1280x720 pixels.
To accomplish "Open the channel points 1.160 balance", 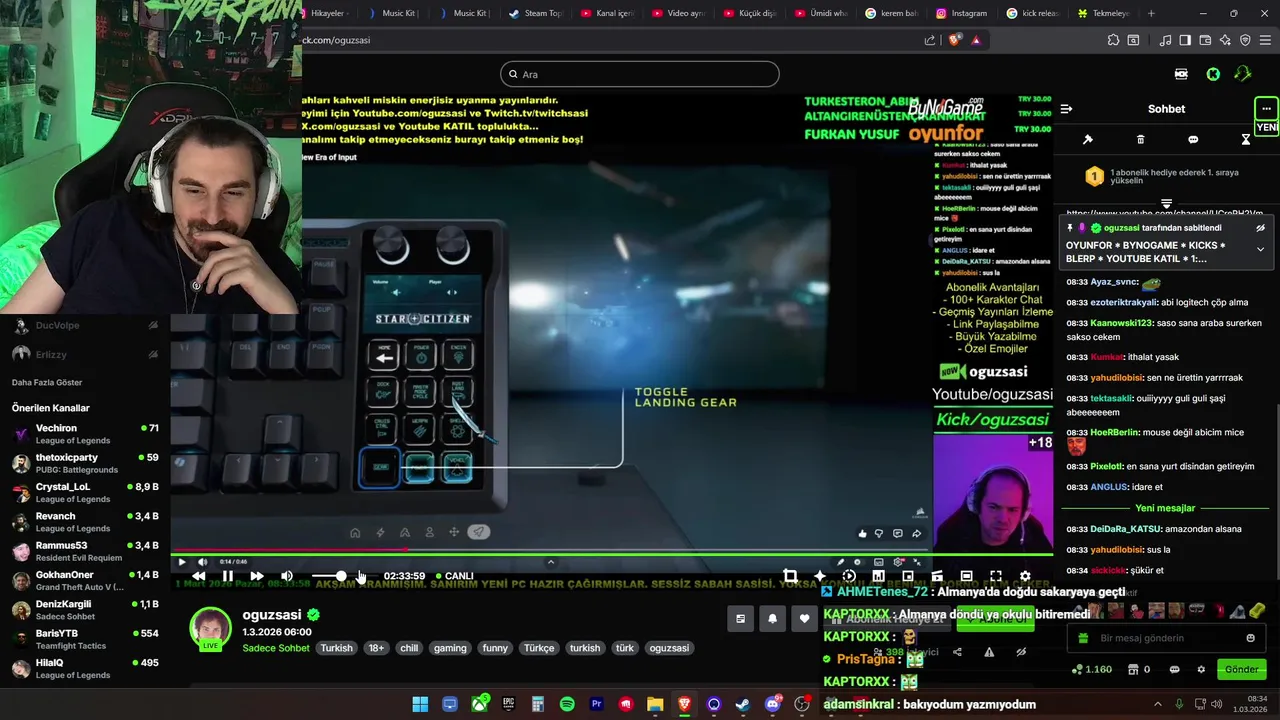I will pos(1091,669).
